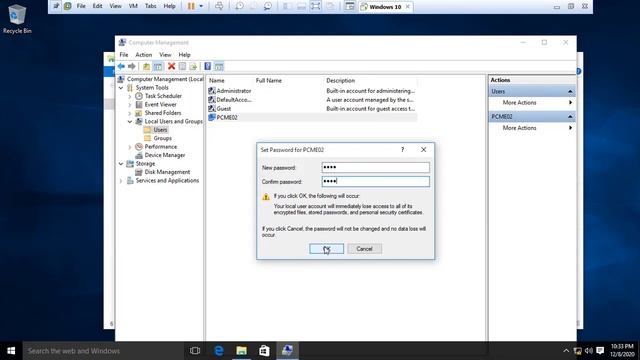
Task: Click the Confirm password input field
Action: (x=376, y=181)
